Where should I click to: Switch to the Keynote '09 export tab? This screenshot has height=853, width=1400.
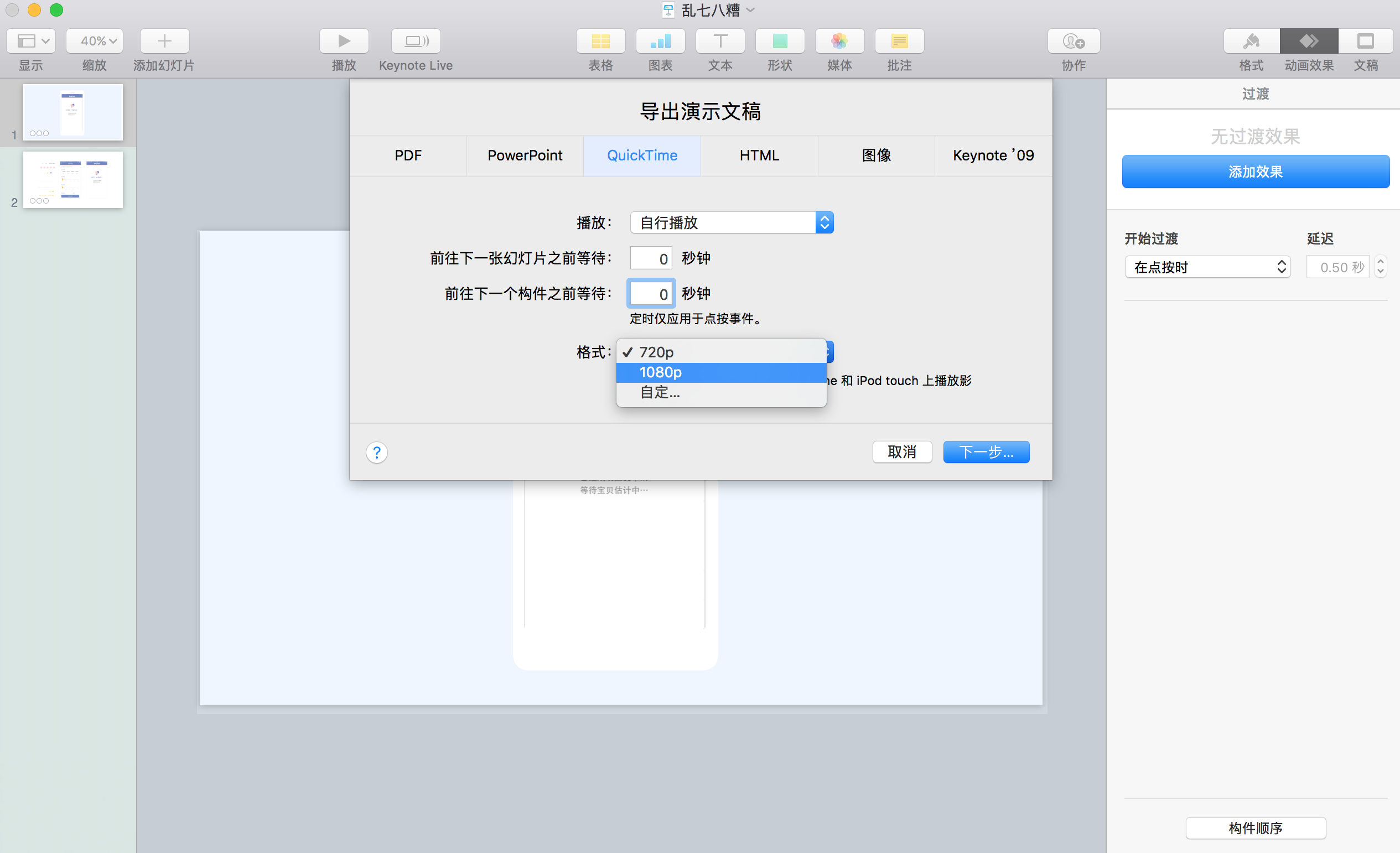coord(993,155)
